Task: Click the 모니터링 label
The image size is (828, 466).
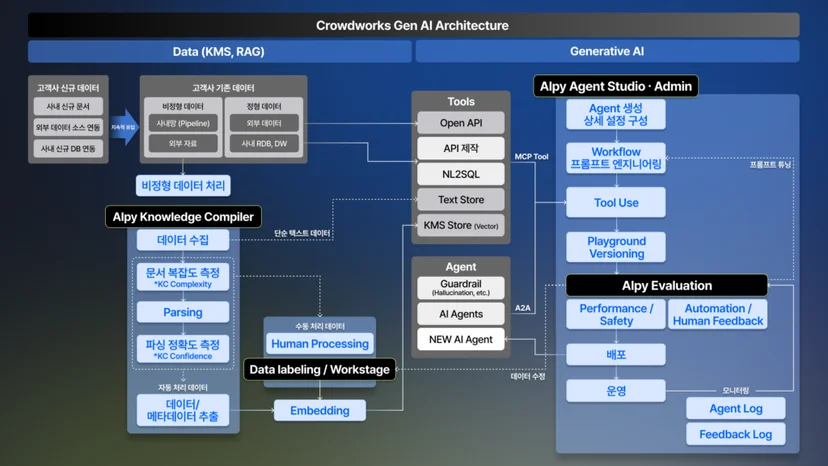Action: [736, 390]
